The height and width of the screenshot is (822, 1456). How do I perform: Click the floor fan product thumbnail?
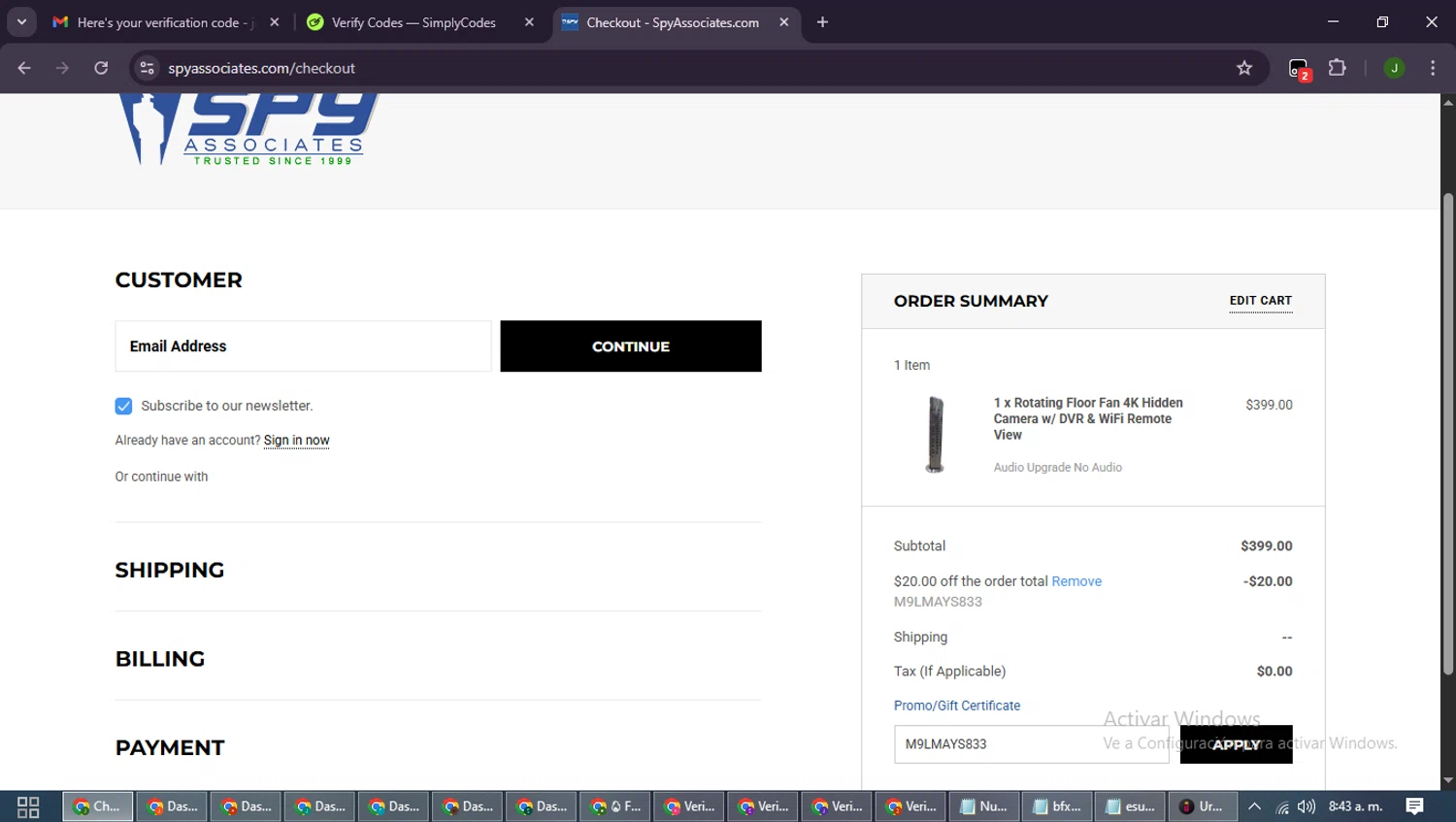[x=935, y=434]
